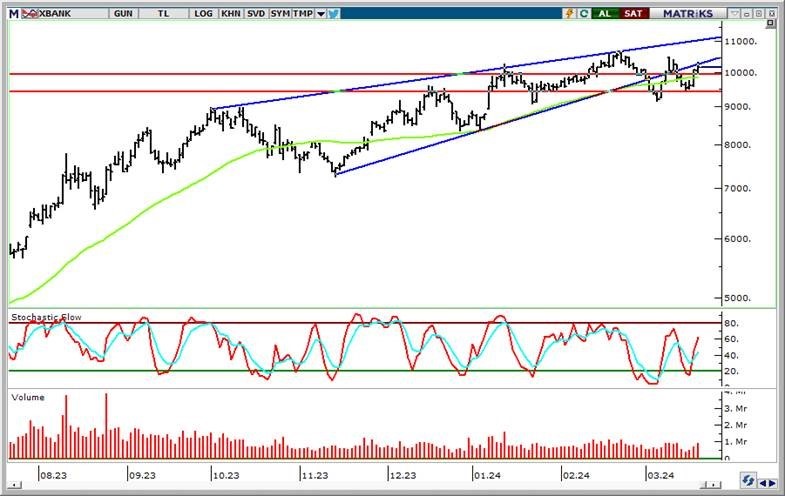Viewport: 785px width, 496px height.
Task: Click the 11.23 date label
Action: pos(315,475)
